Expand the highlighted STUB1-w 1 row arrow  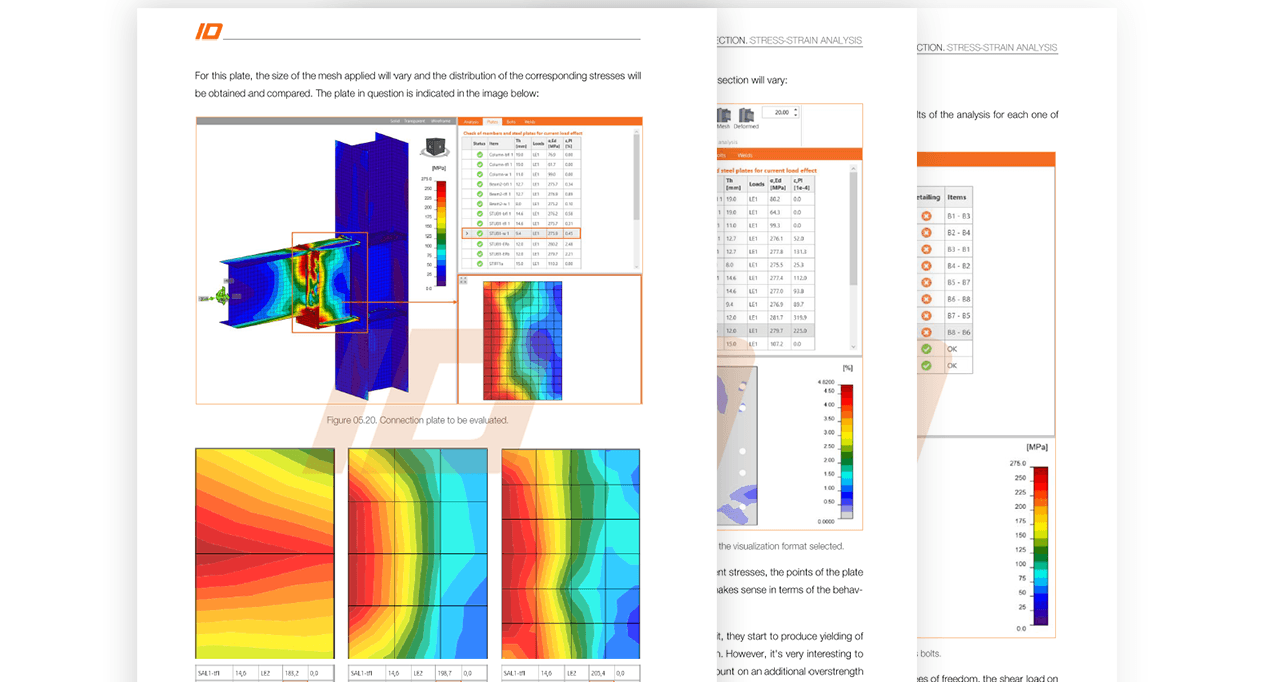(x=467, y=233)
